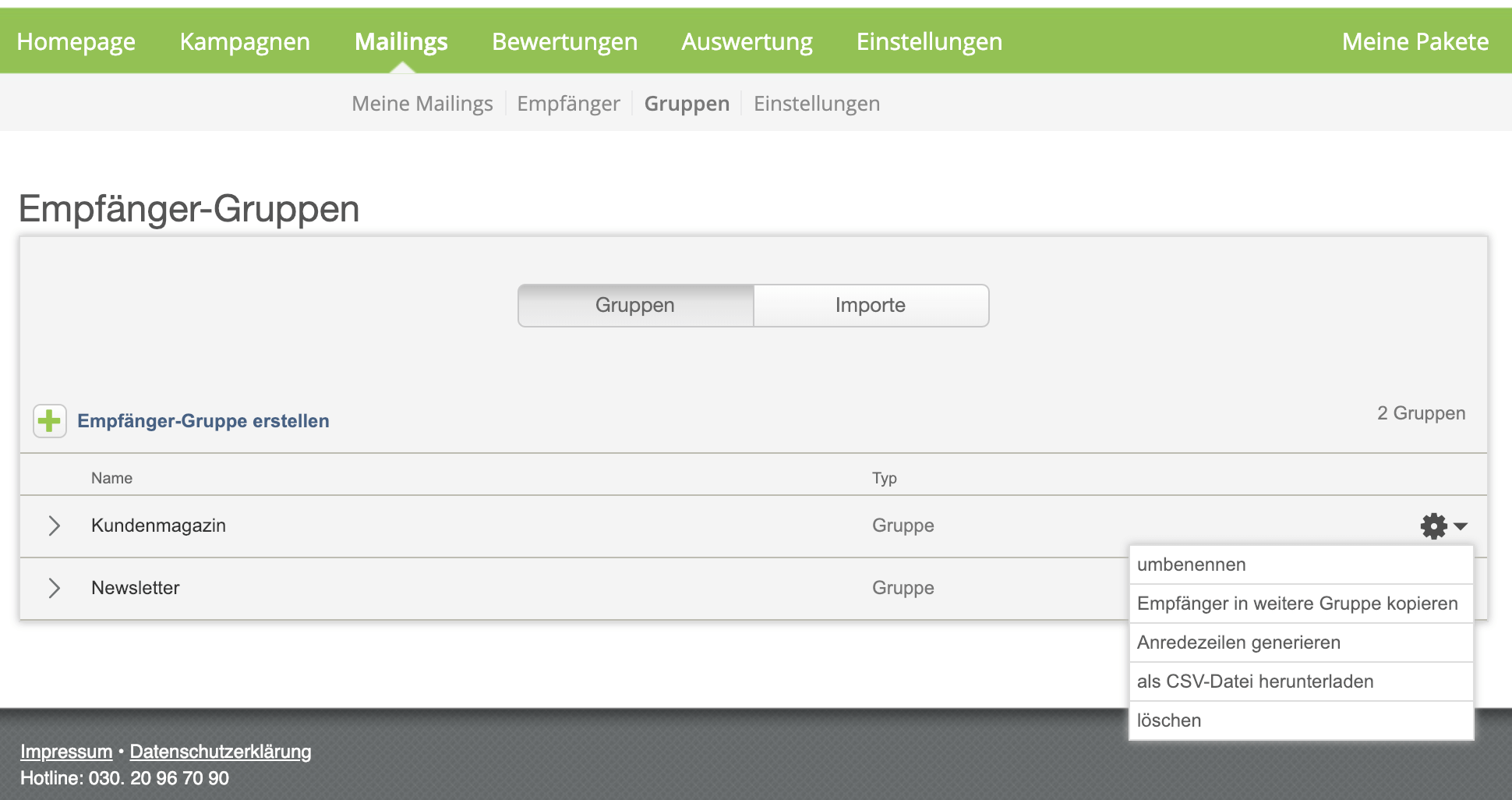Switch to the Importe tab
The image size is (1512, 800).
point(871,305)
